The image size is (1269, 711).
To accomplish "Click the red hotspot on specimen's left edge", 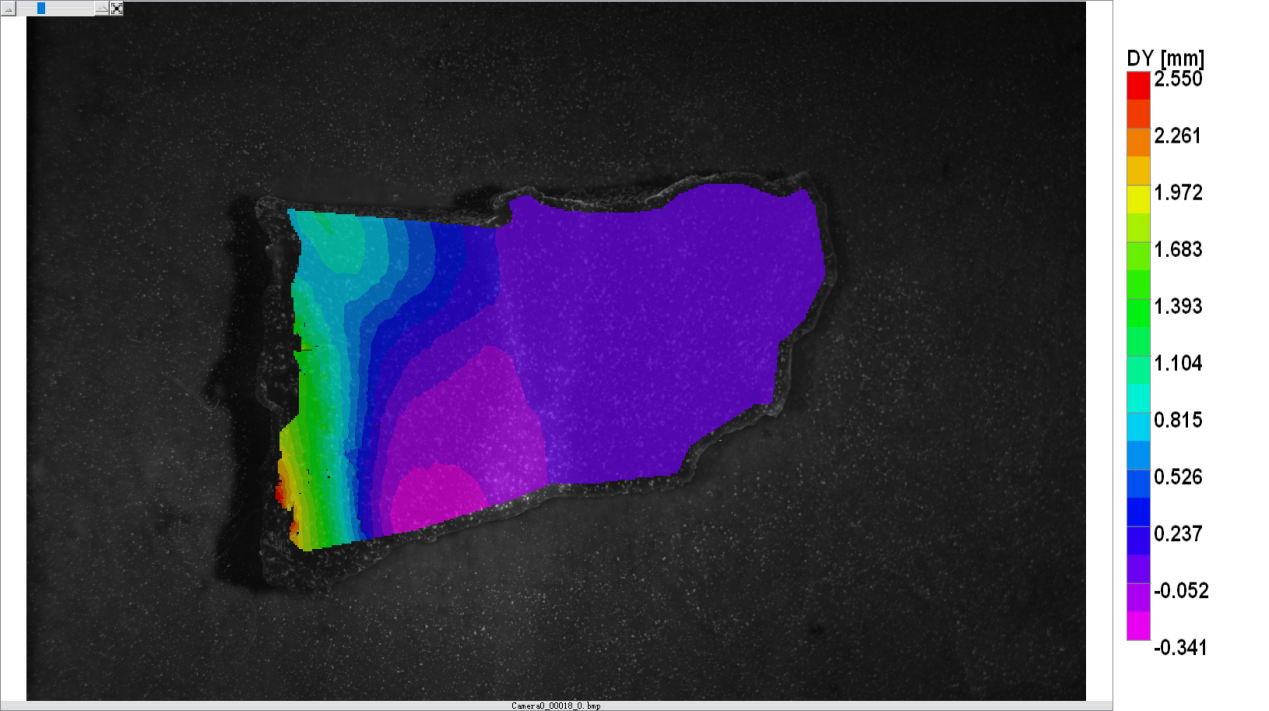I will click(x=279, y=493).
